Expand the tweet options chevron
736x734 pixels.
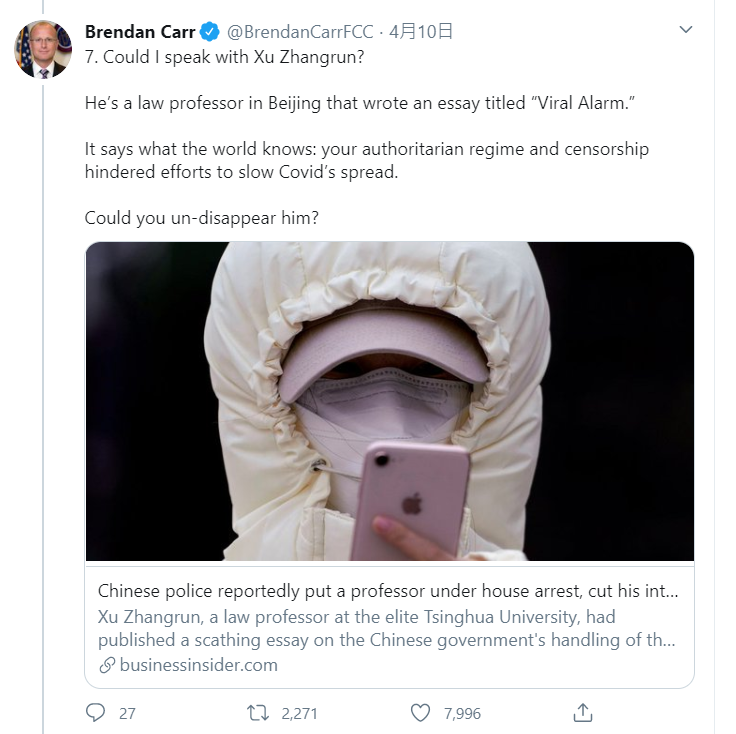[x=686, y=30]
